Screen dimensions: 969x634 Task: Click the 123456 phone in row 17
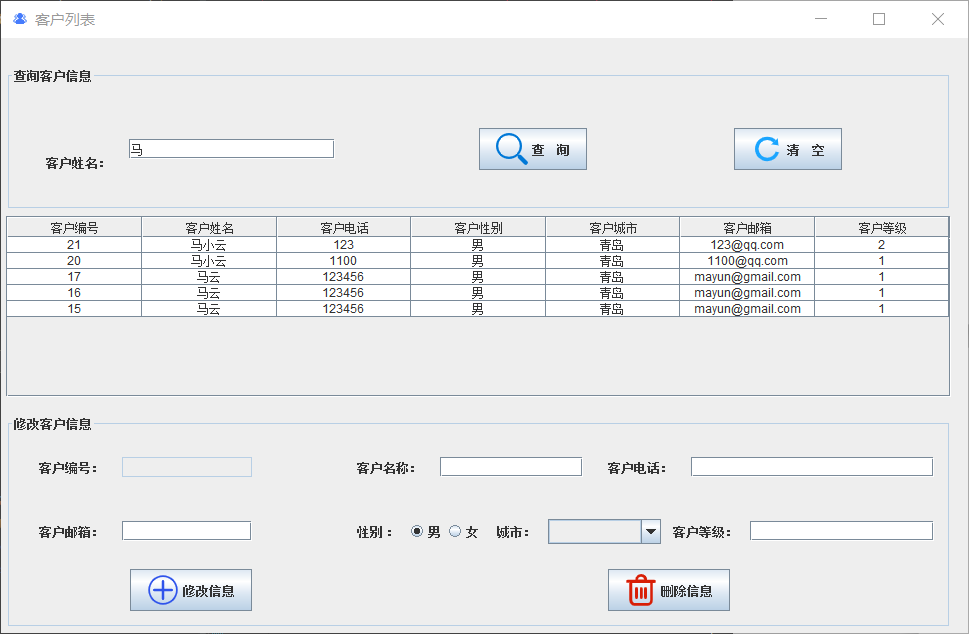pyautogui.click(x=344, y=277)
